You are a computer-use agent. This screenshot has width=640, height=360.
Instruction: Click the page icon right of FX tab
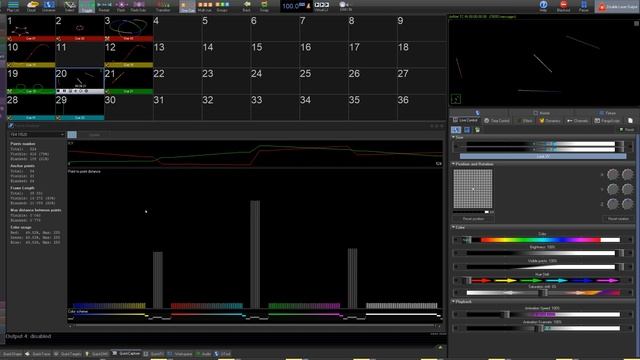[x=630, y=121]
